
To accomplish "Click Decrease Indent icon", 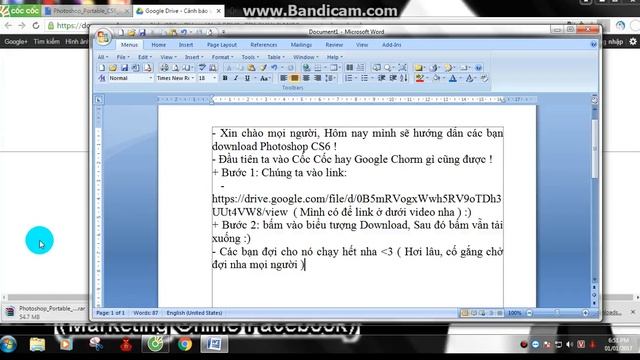I will [x=382, y=78].
